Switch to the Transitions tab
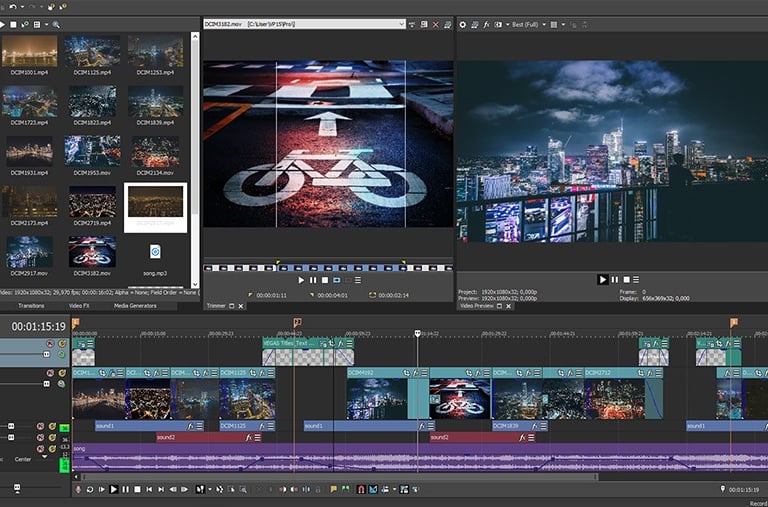Image resolution: width=768 pixels, height=507 pixels. coord(31,306)
